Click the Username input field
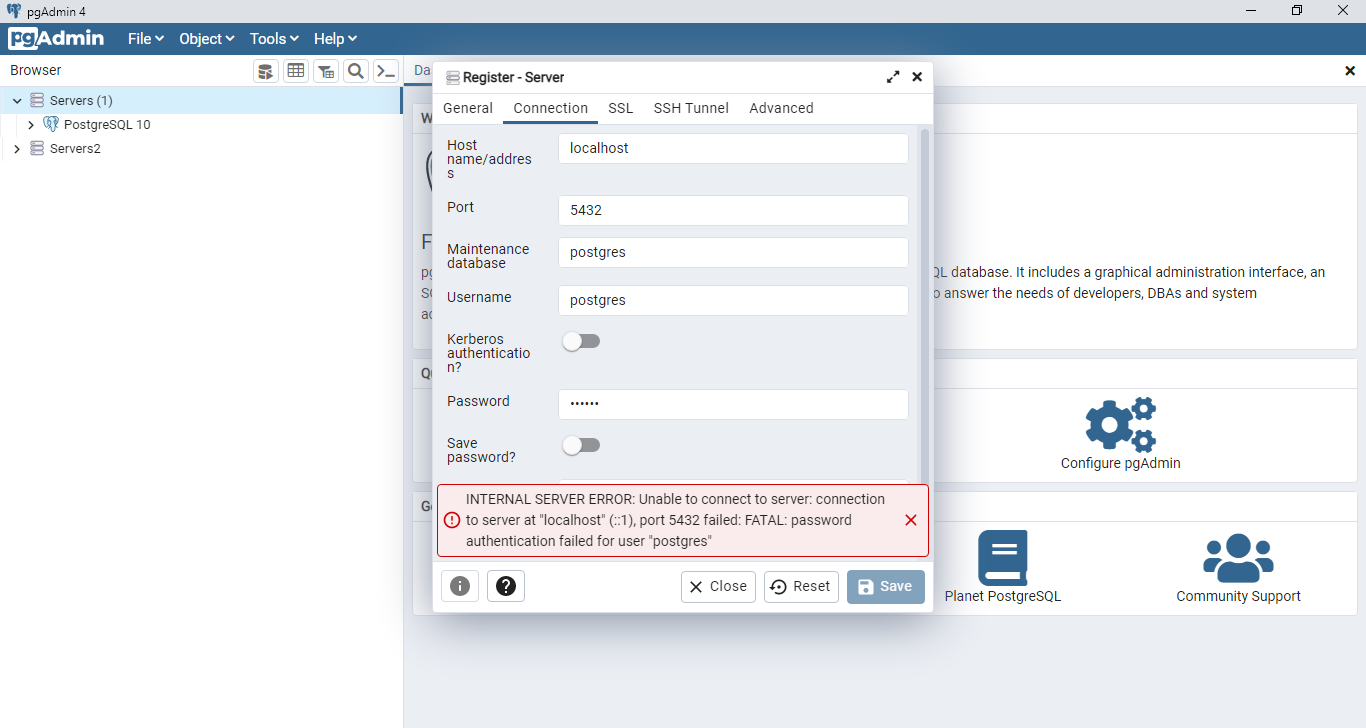 click(x=733, y=300)
